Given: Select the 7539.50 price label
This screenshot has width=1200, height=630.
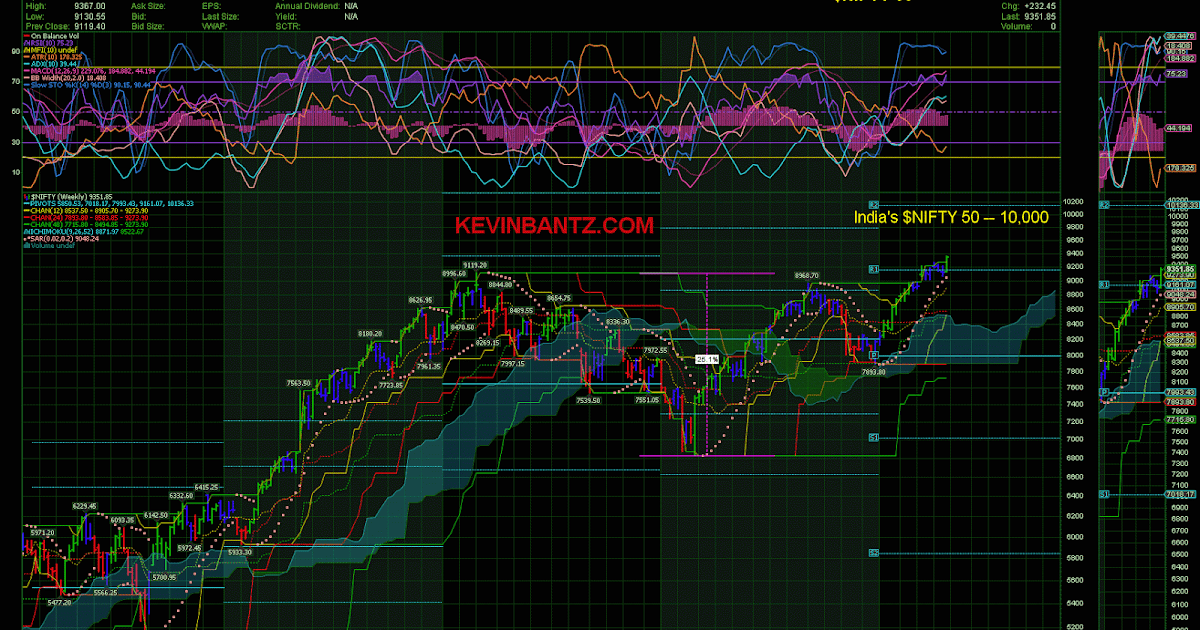Looking at the screenshot, I should (x=587, y=400).
